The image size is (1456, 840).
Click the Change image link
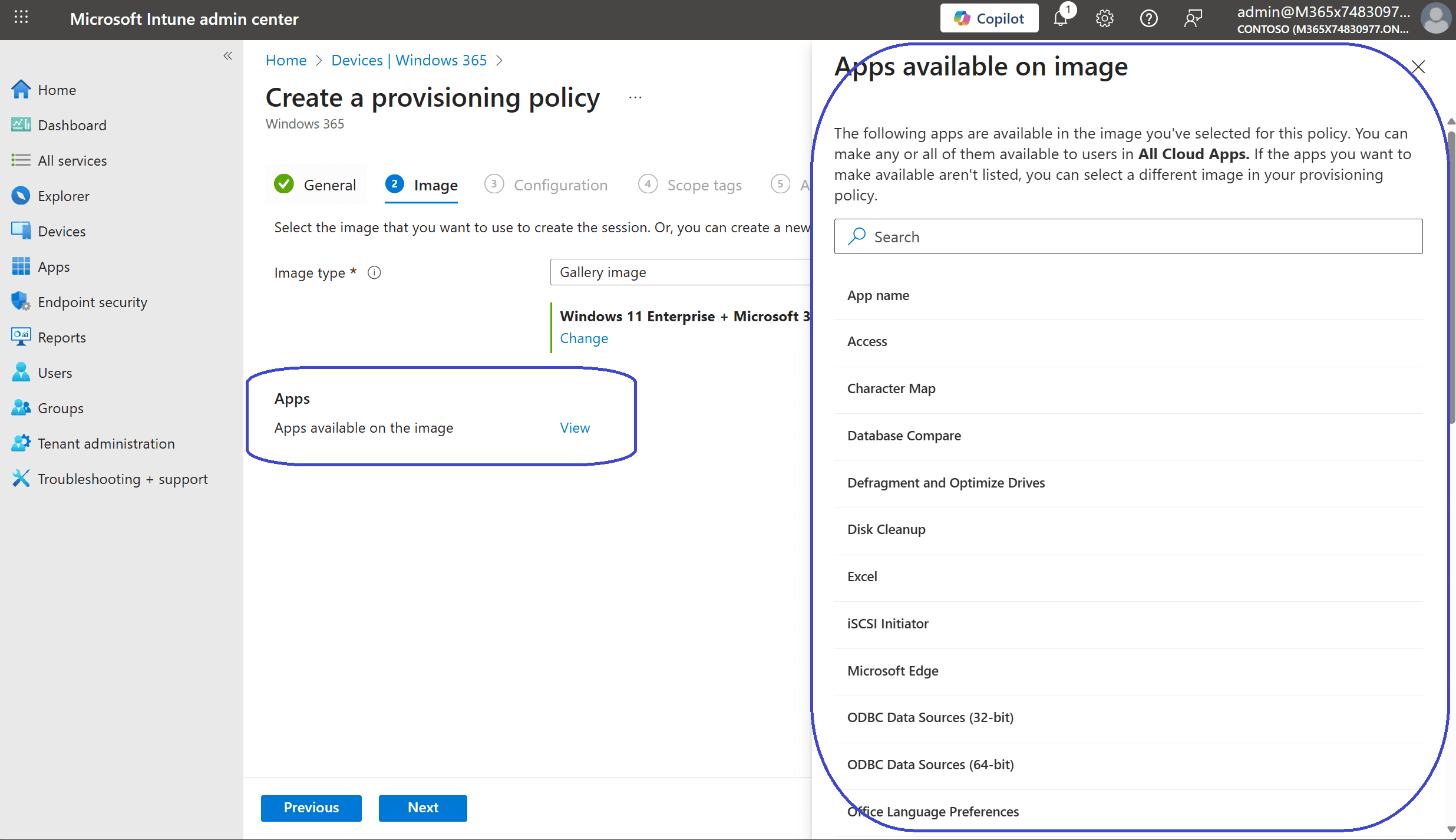583,338
